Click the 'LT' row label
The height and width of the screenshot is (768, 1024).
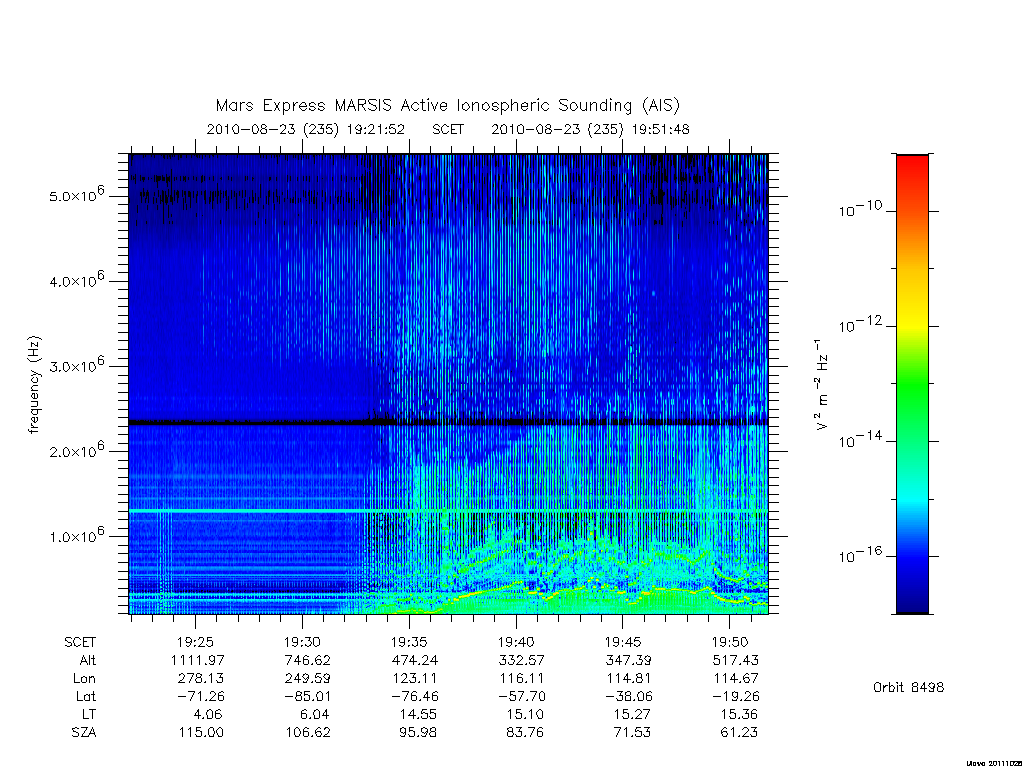pyautogui.click(x=89, y=714)
